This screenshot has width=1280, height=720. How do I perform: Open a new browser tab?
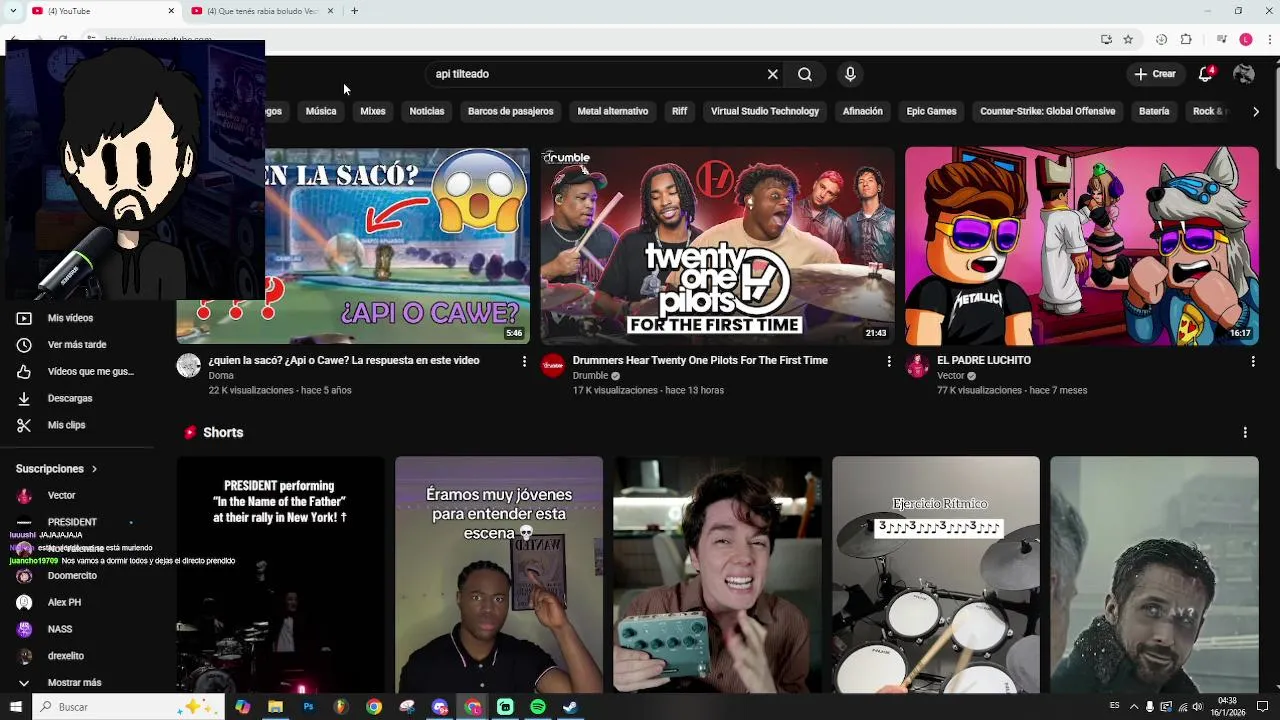(354, 11)
